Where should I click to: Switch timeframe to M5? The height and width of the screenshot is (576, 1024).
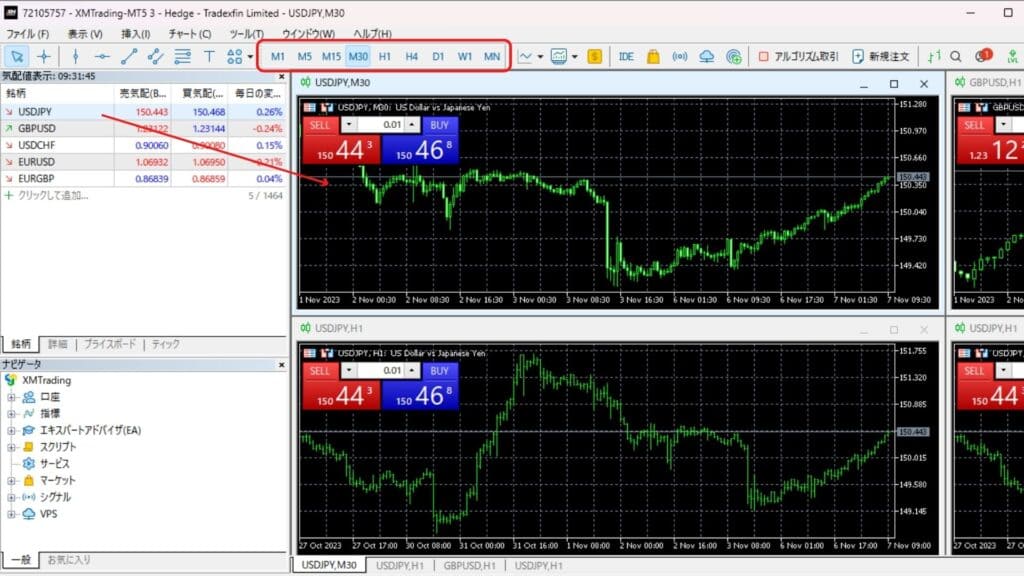tap(304, 57)
